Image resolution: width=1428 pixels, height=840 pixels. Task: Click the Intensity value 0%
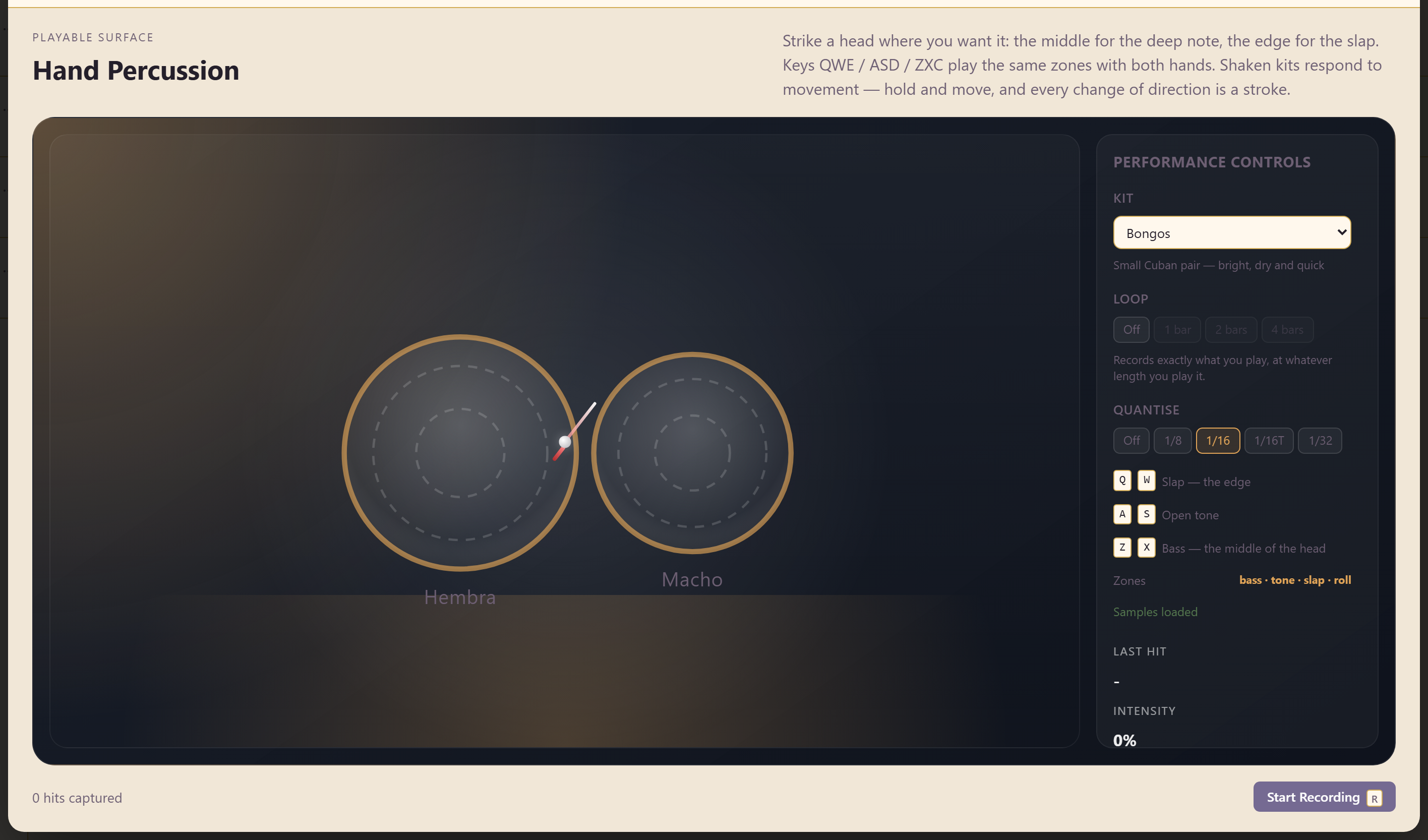1124,740
